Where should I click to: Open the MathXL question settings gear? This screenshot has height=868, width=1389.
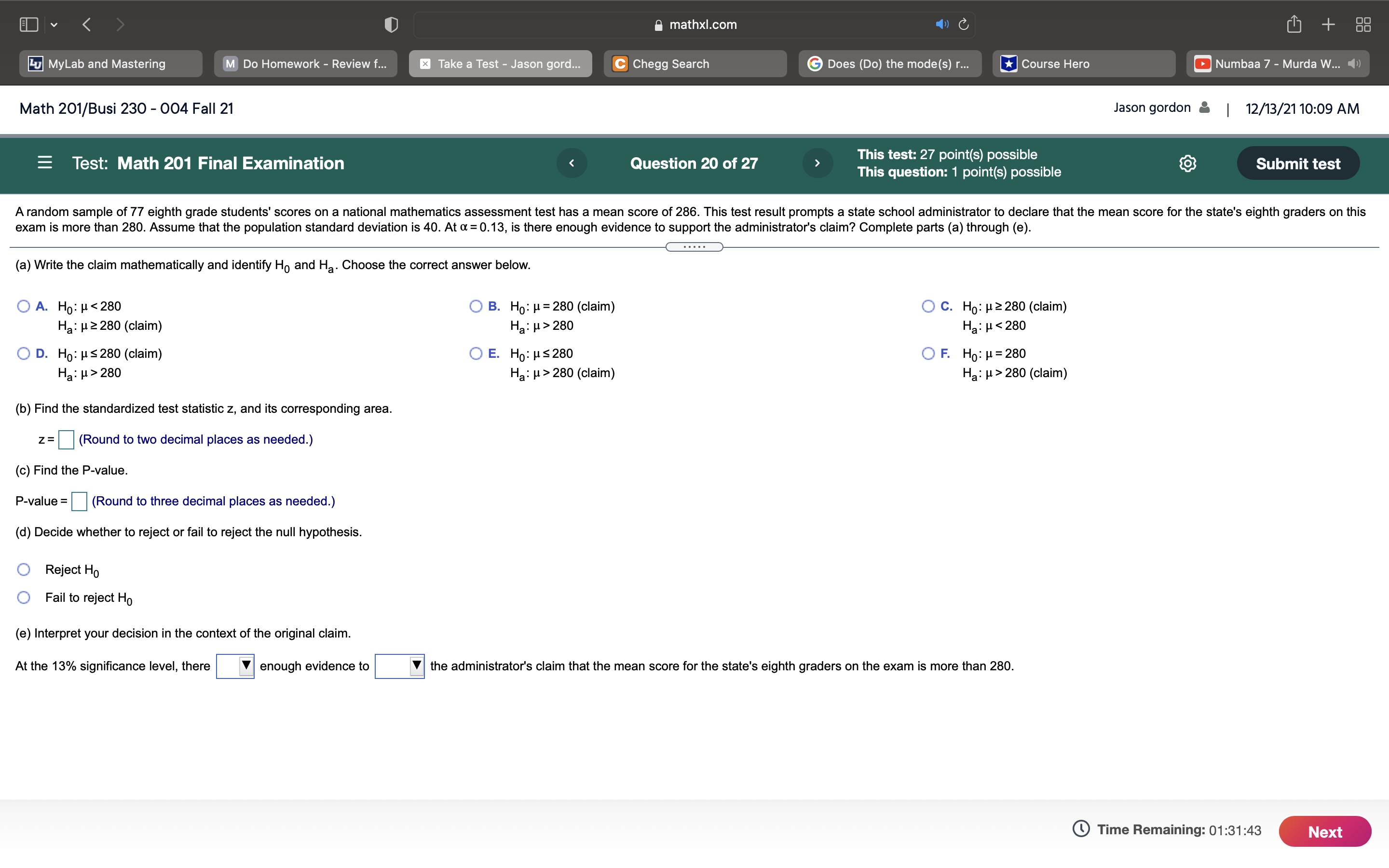pos(1186,163)
